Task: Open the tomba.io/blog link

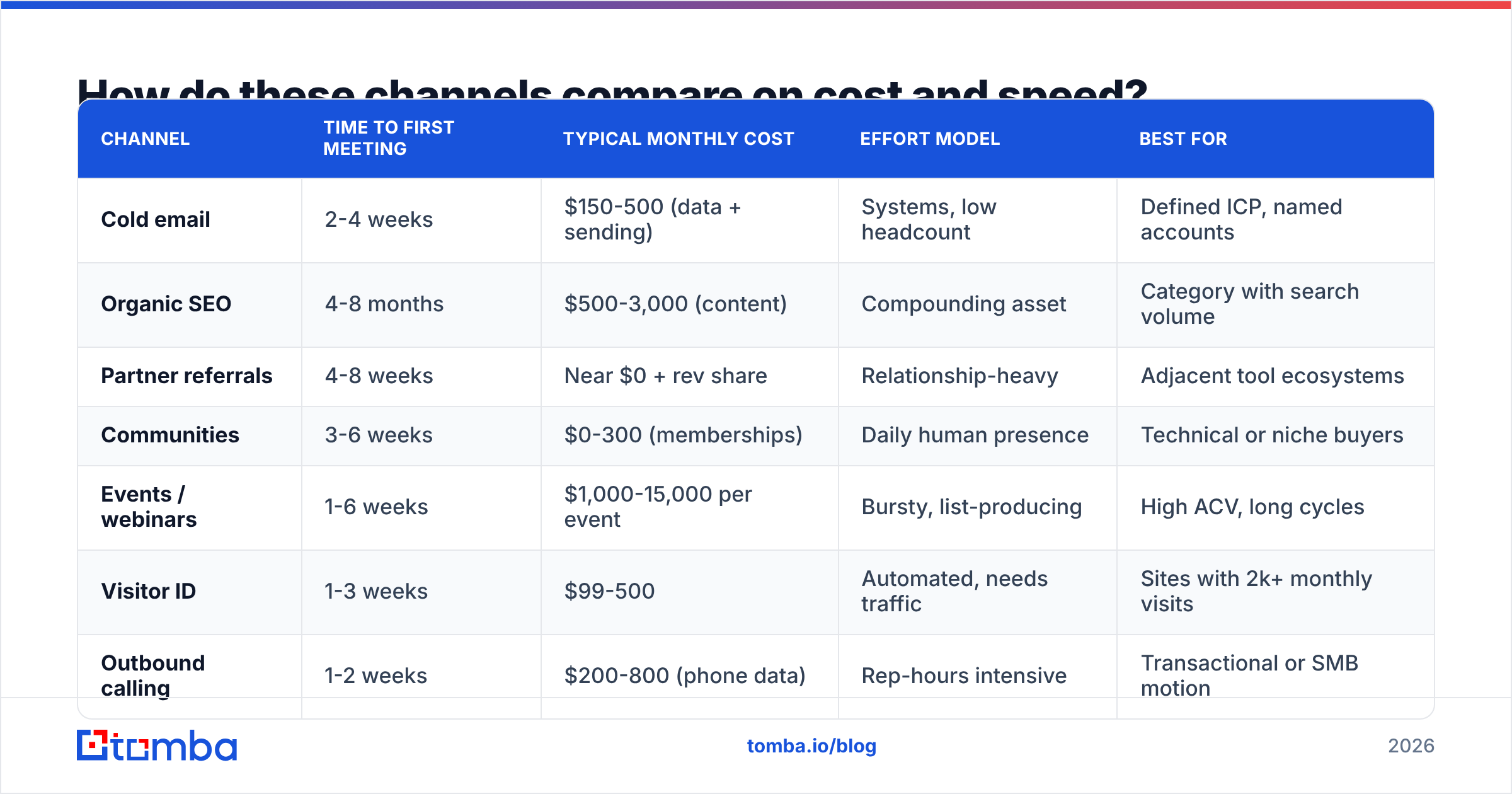Action: point(811,746)
